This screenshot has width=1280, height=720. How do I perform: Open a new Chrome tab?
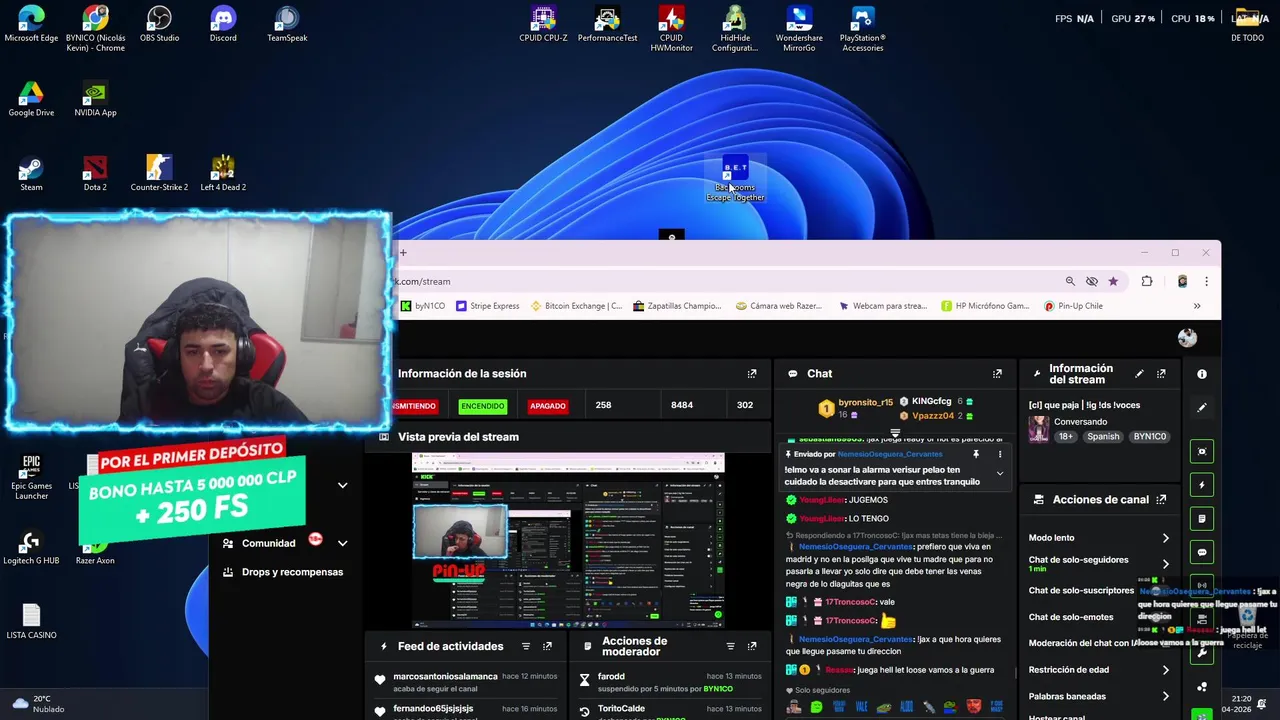coord(403,253)
